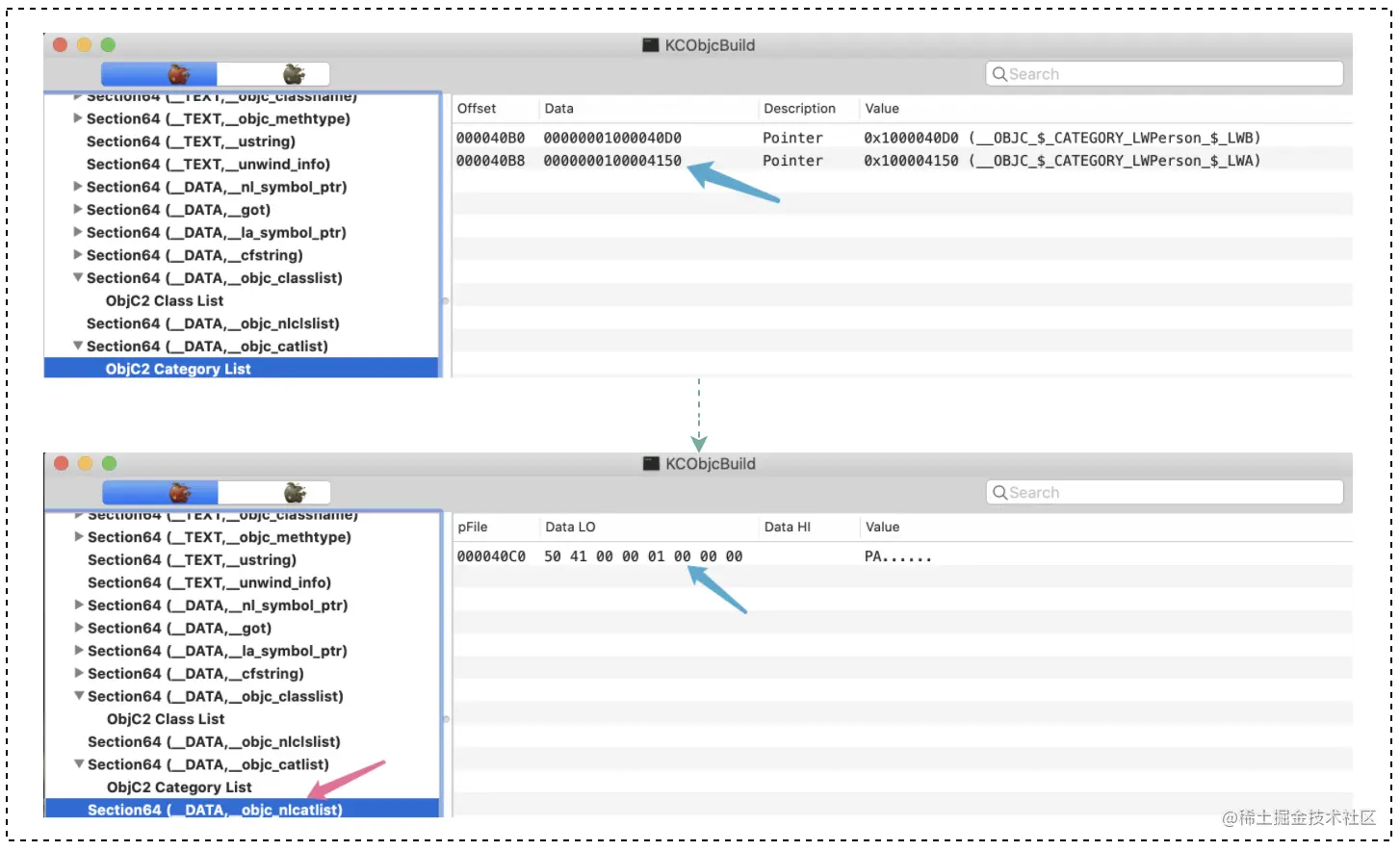Collapse __DATA,__objc_catlist section in upper window
This screenshot has width=1400, height=851.
(x=78, y=347)
